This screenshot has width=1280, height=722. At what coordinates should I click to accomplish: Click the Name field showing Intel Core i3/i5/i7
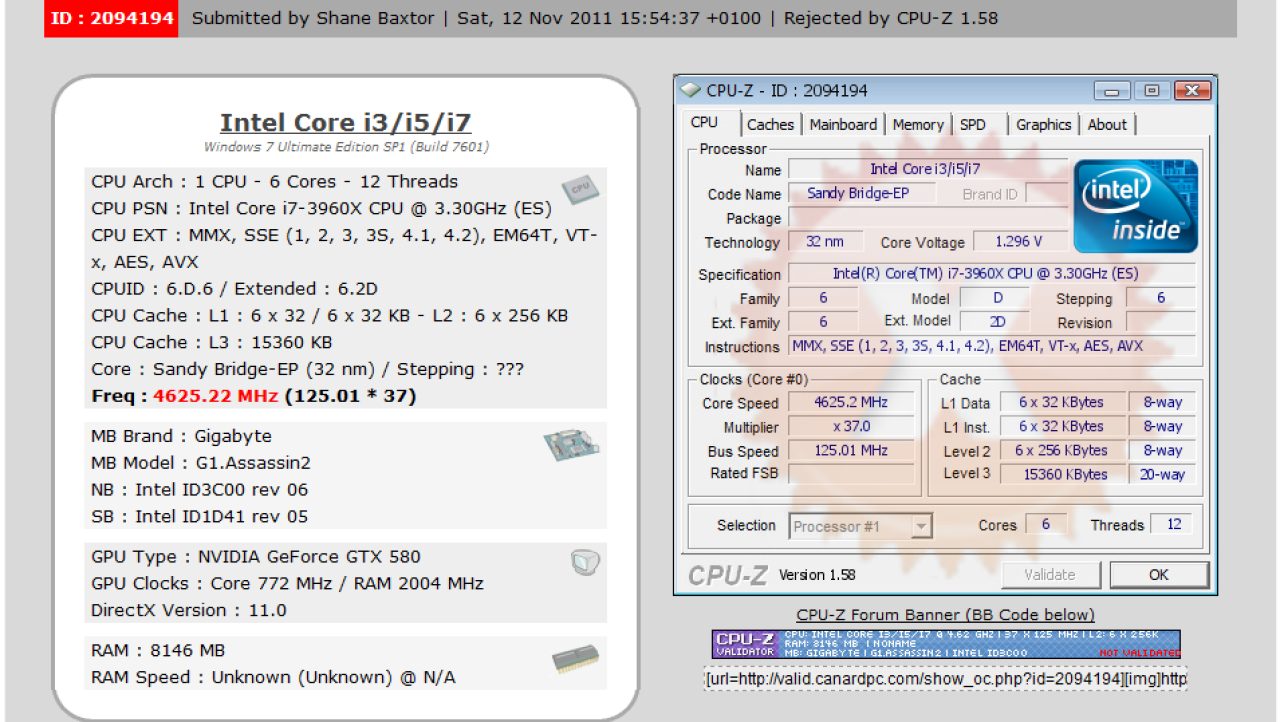click(x=927, y=169)
